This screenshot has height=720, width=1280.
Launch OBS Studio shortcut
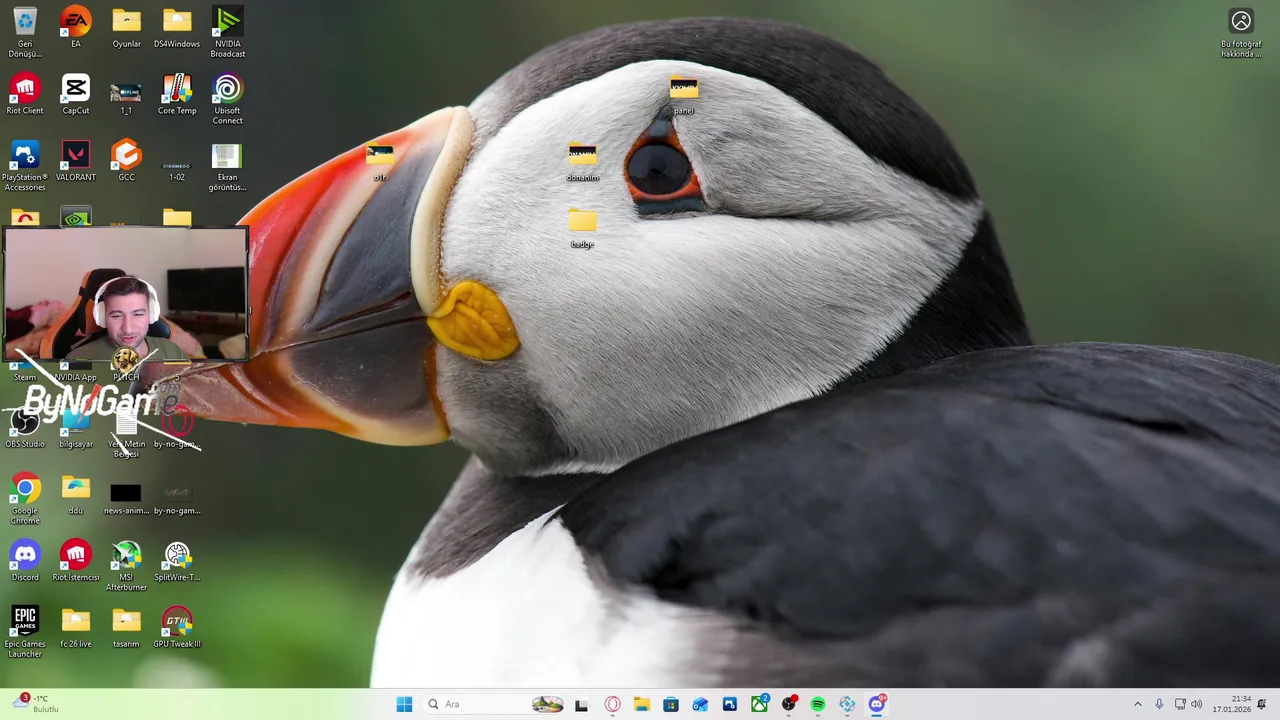(x=25, y=428)
